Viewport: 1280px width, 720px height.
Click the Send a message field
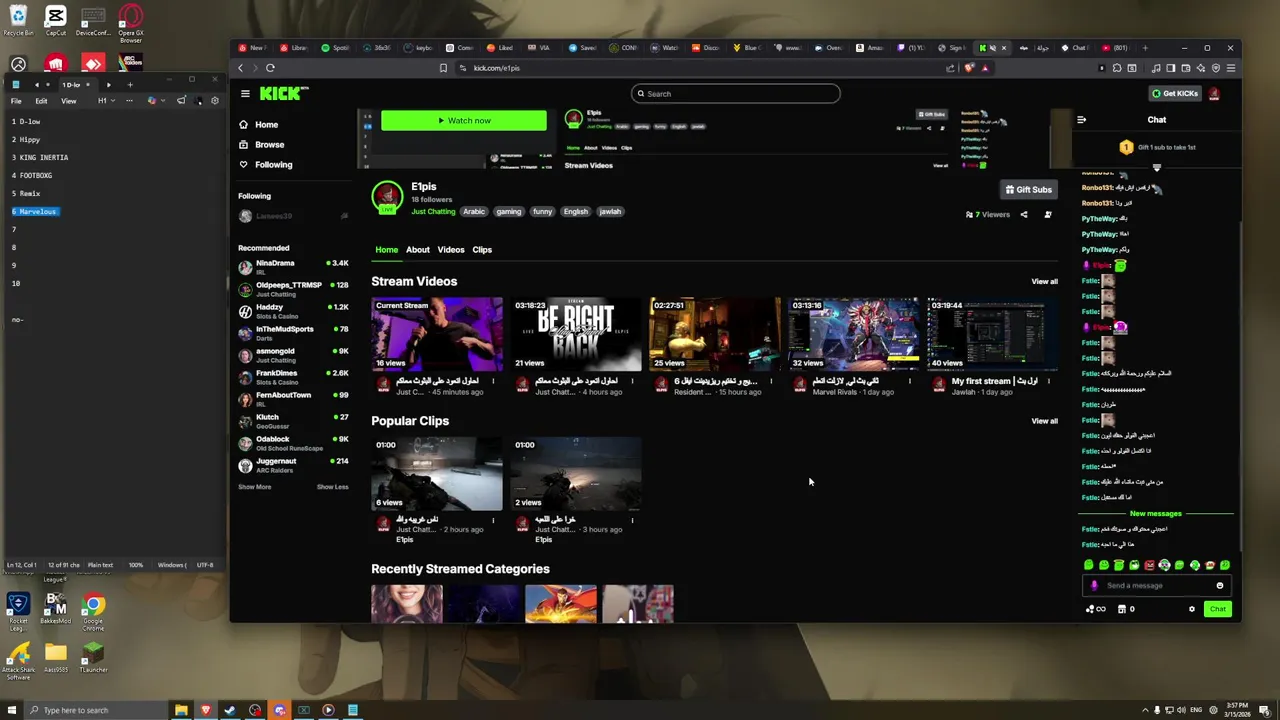(x=1157, y=586)
